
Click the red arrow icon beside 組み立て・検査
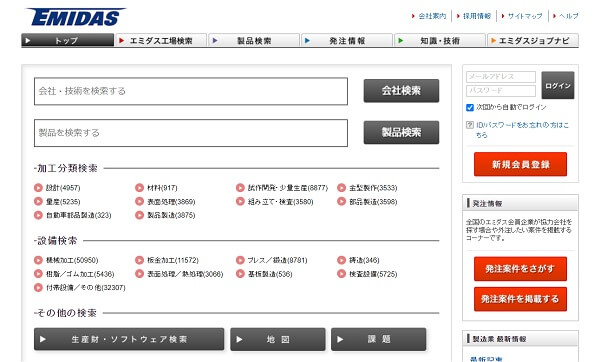point(240,201)
